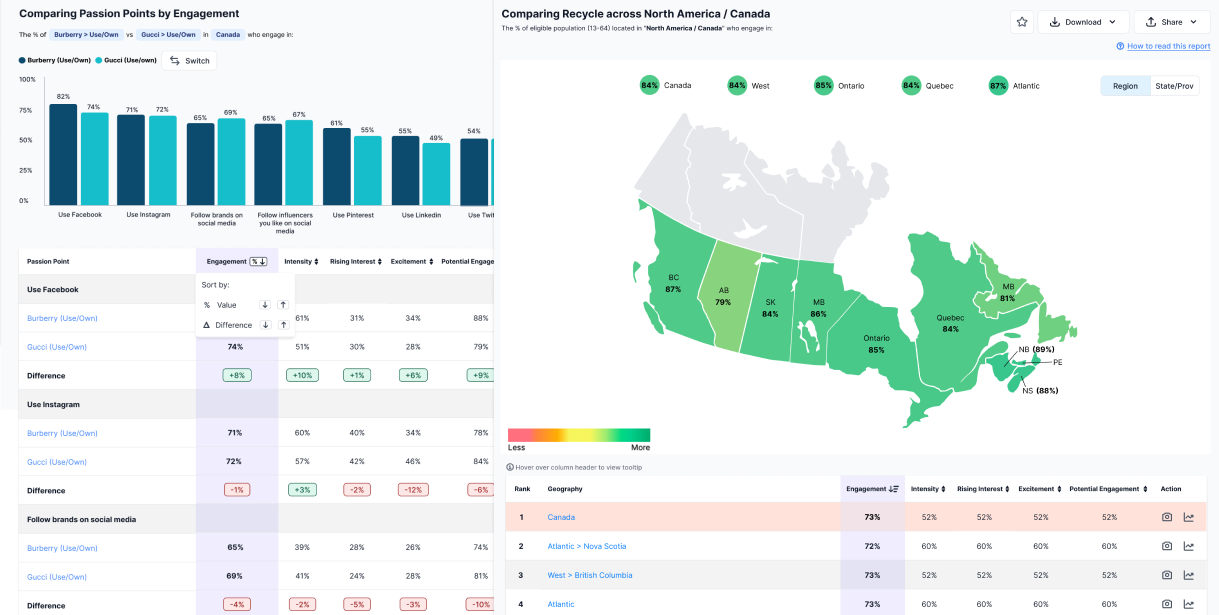Image resolution: width=1219 pixels, height=615 pixels.
Task: Select BC province on the map
Action: tap(673, 283)
